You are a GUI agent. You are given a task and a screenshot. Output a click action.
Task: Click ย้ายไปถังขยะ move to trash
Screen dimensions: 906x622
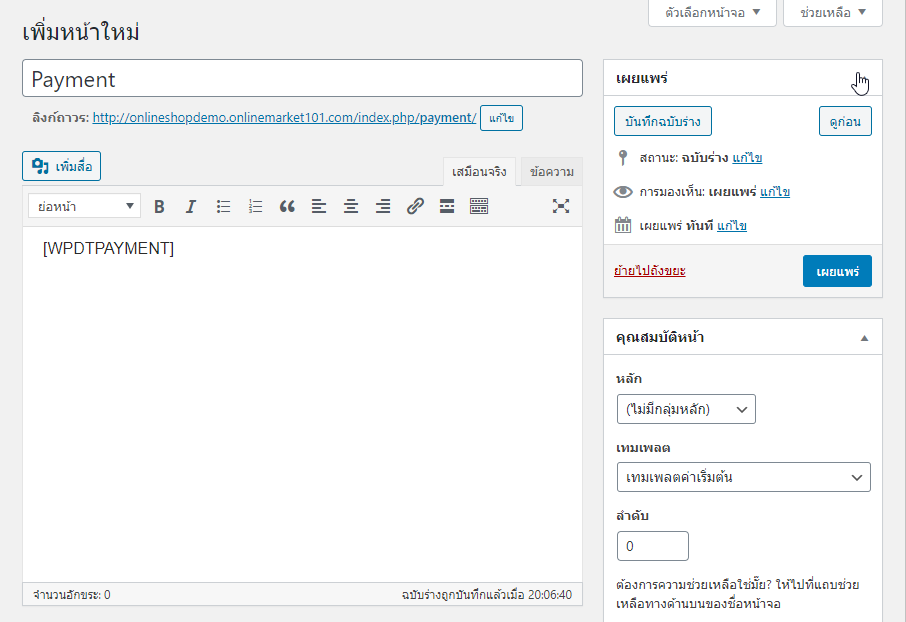coord(649,271)
